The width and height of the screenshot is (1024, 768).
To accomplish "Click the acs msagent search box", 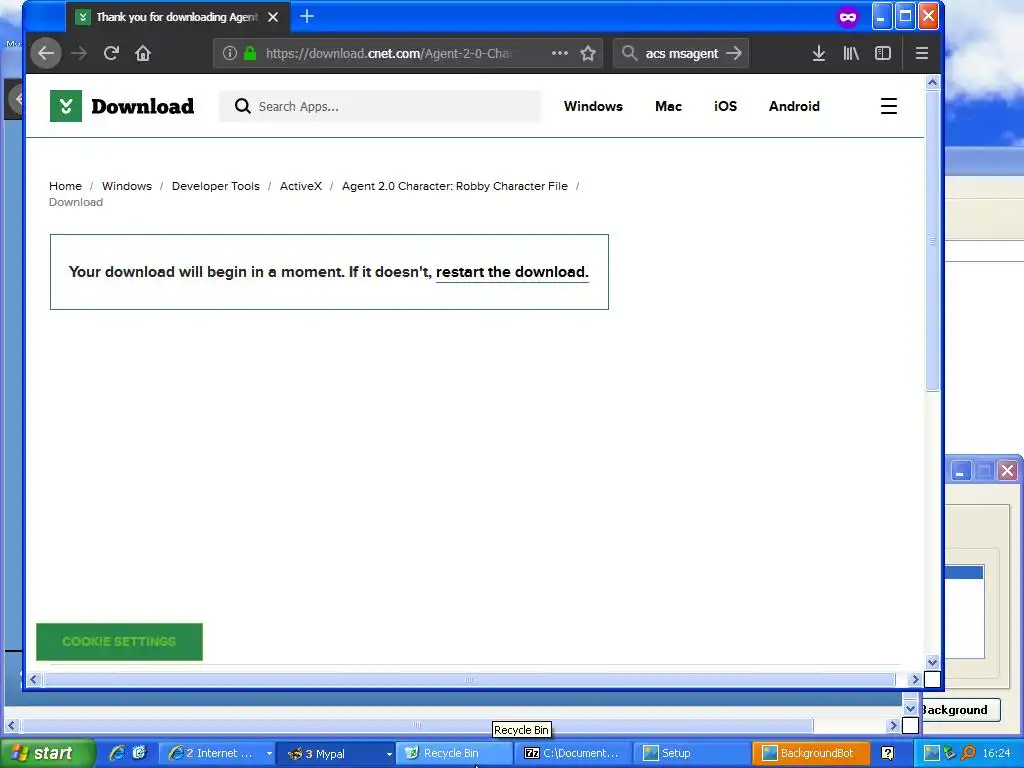I will pos(681,53).
